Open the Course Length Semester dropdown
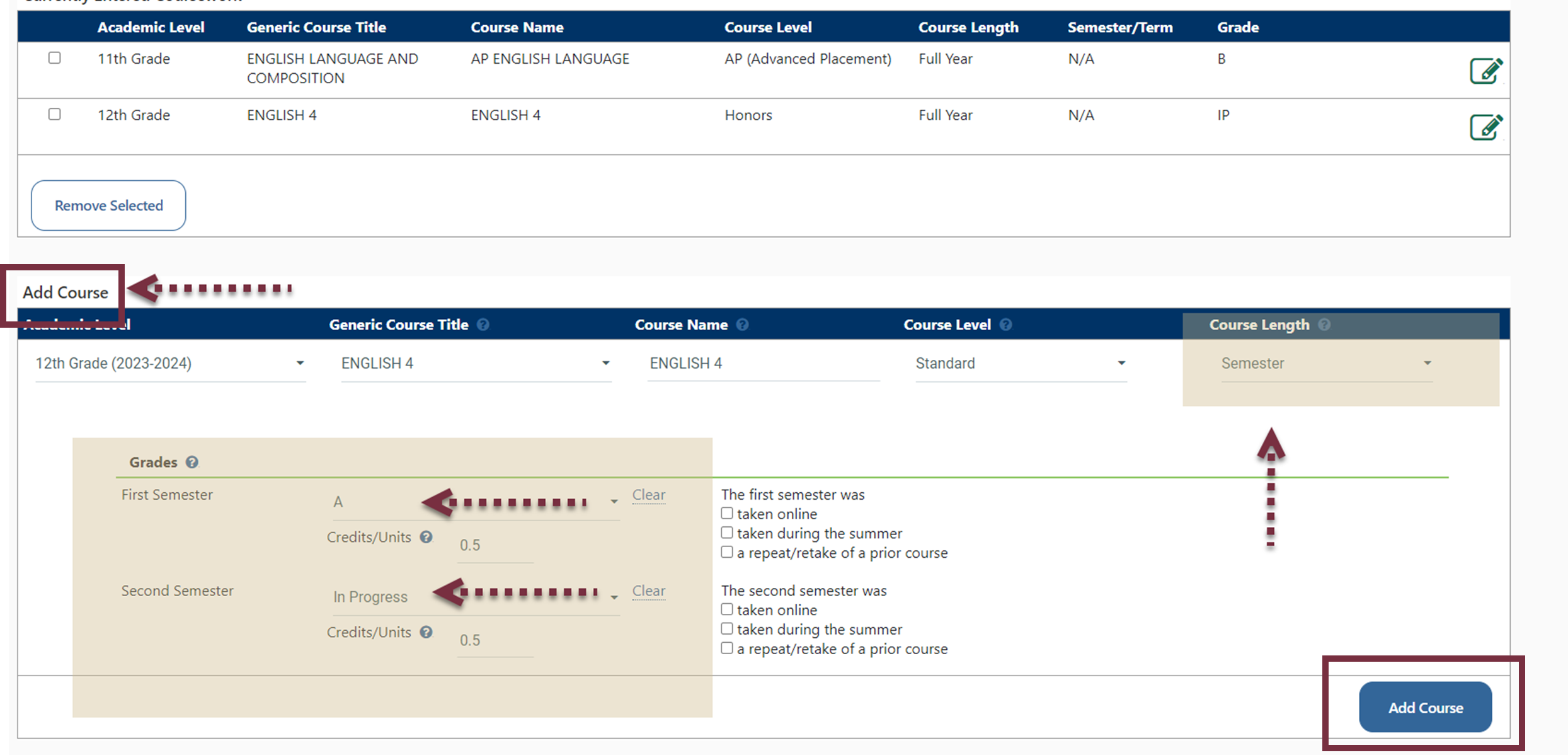The width and height of the screenshot is (1568, 755). point(1326,364)
